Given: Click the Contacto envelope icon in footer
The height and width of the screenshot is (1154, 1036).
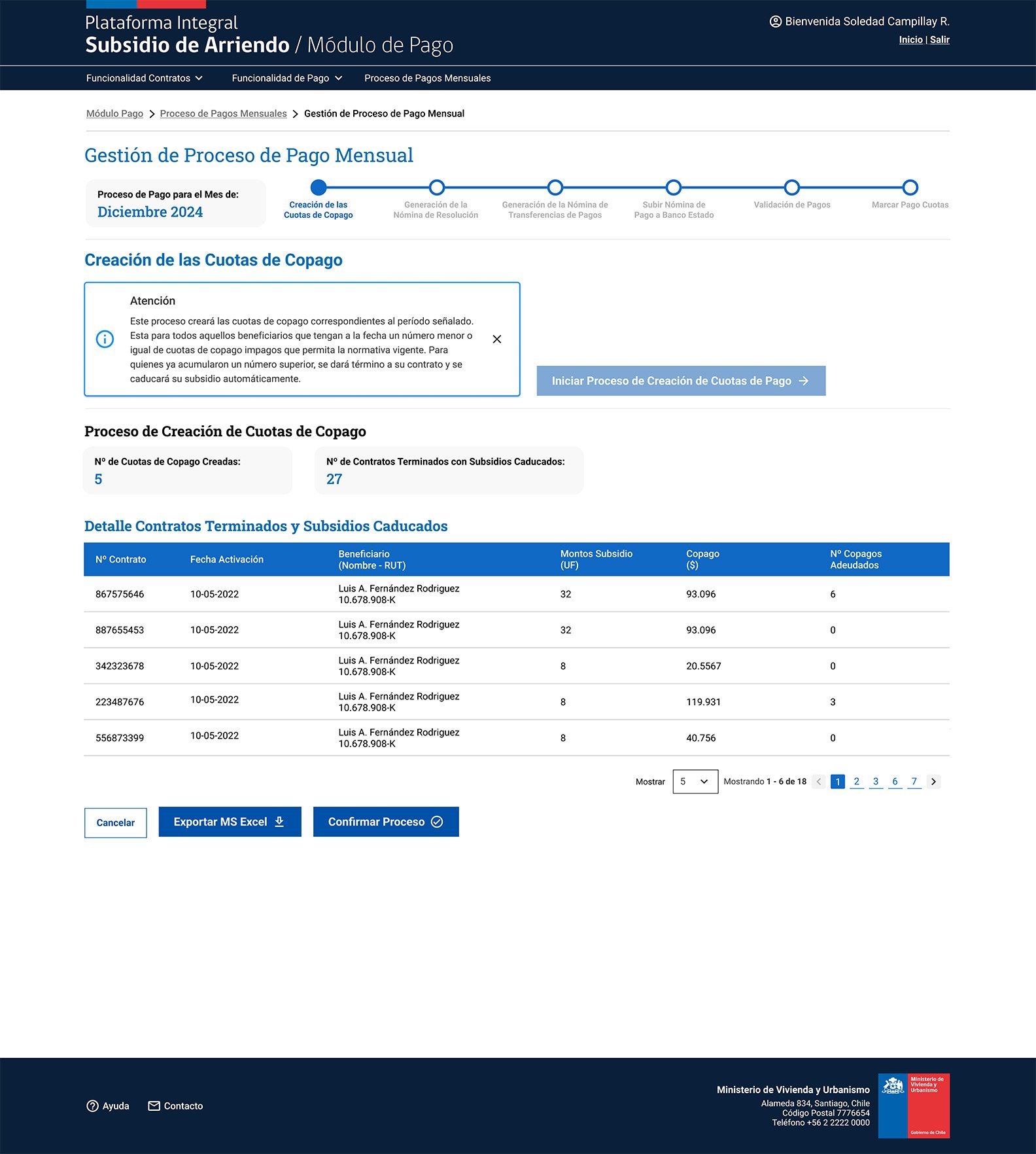Looking at the screenshot, I should coord(154,1106).
